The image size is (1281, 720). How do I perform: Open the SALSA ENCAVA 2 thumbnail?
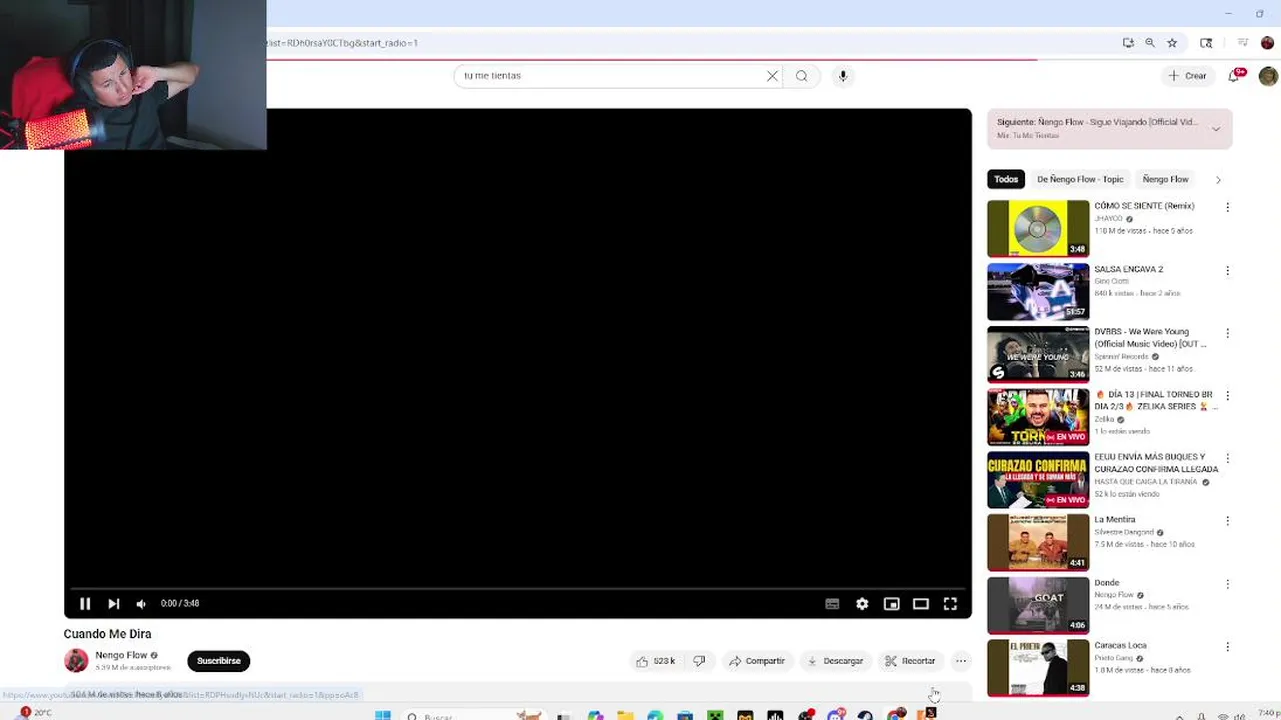pos(1038,291)
